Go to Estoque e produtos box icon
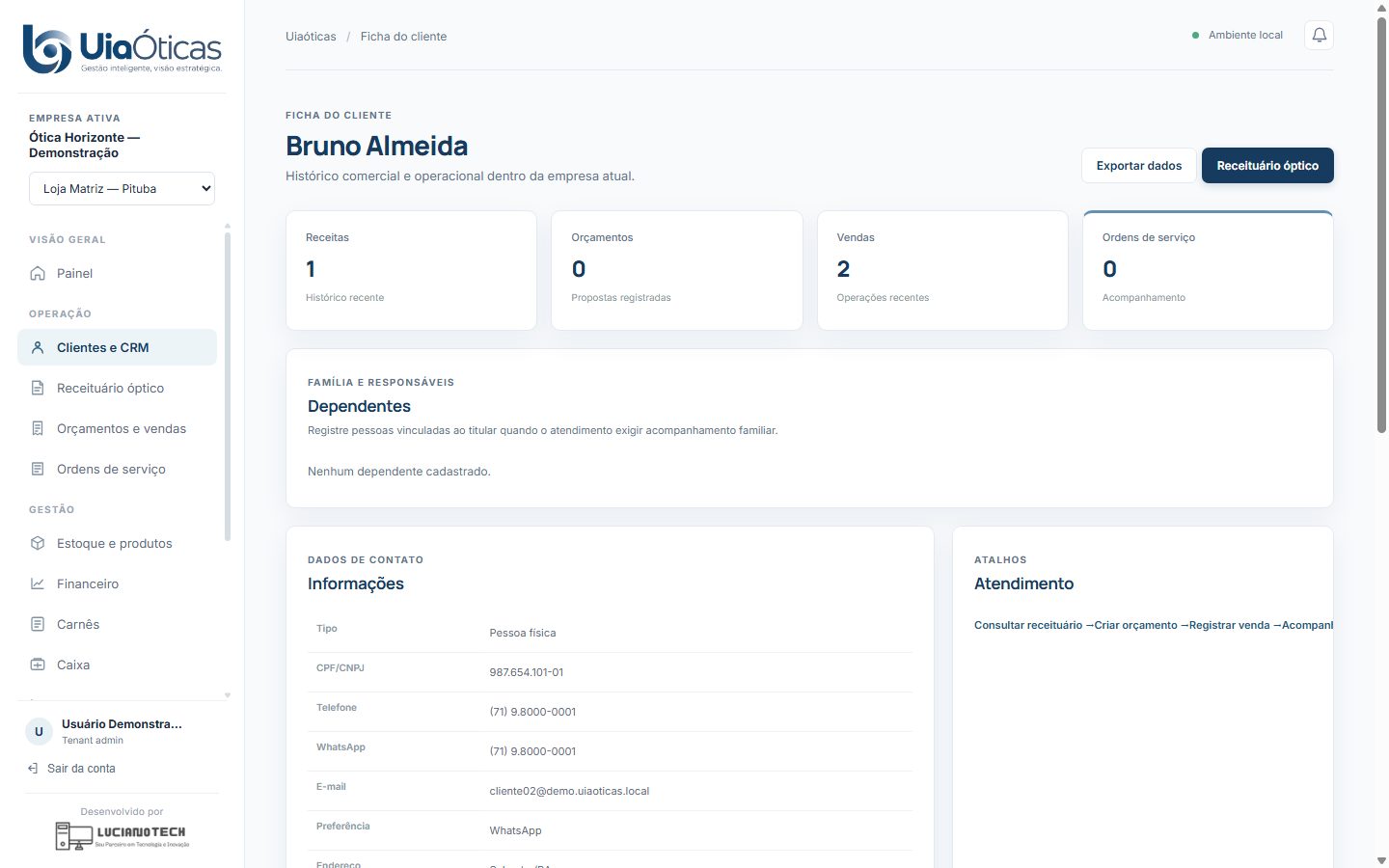 click(x=38, y=543)
